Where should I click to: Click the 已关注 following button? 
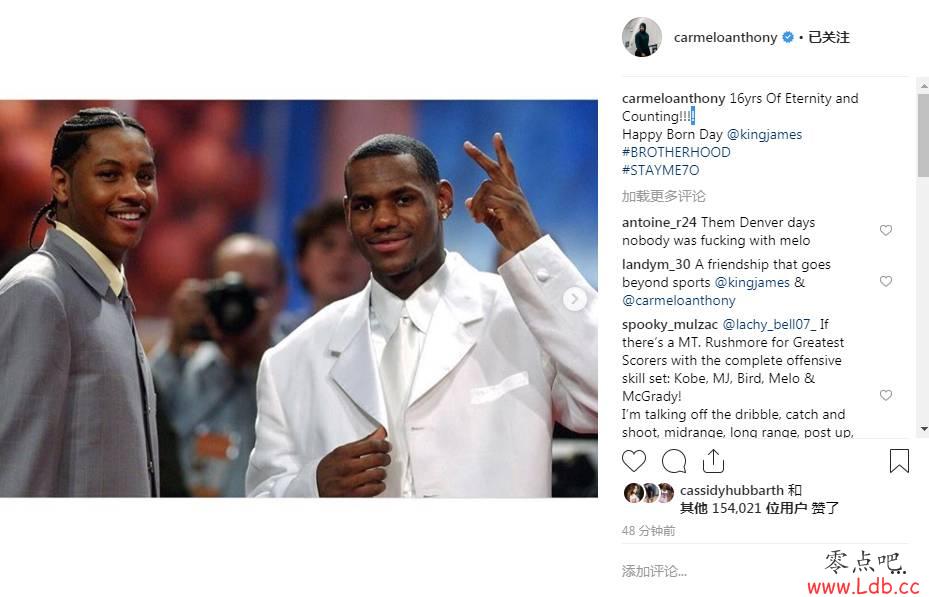click(829, 37)
